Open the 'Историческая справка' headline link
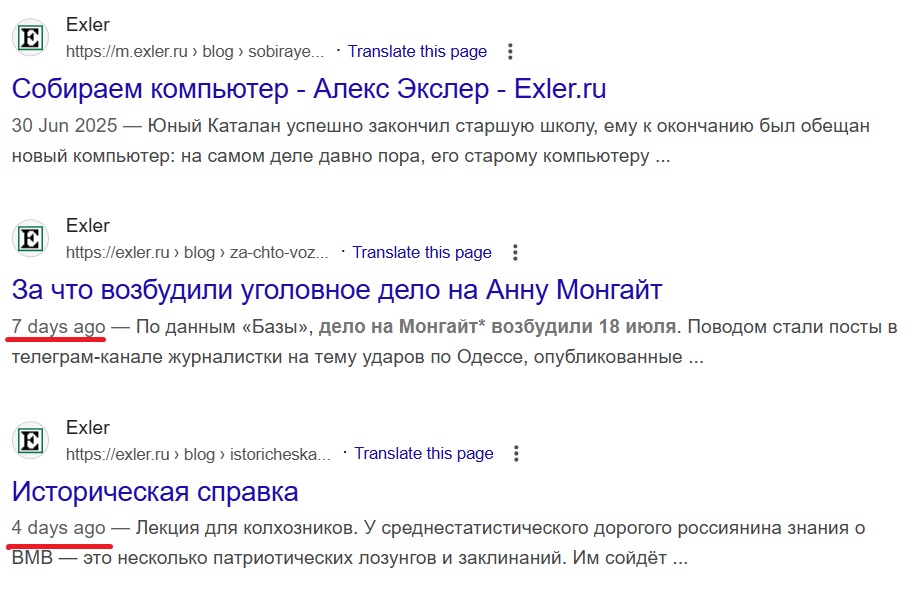Image resolution: width=924 pixels, height=591 pixels. [x=155, y=491]
